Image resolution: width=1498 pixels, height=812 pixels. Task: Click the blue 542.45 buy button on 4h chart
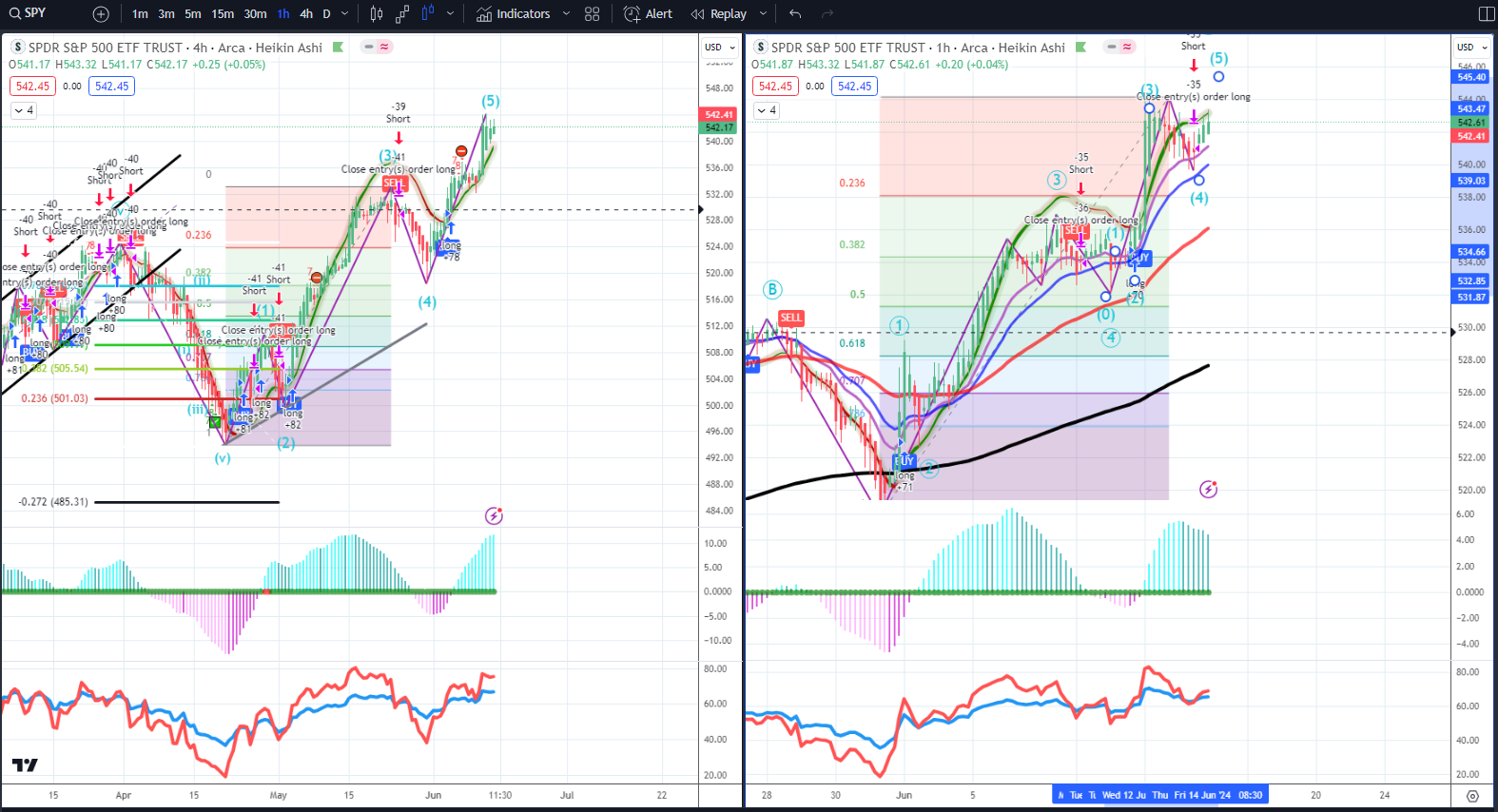pyautogui.click(x=111, y=87)
